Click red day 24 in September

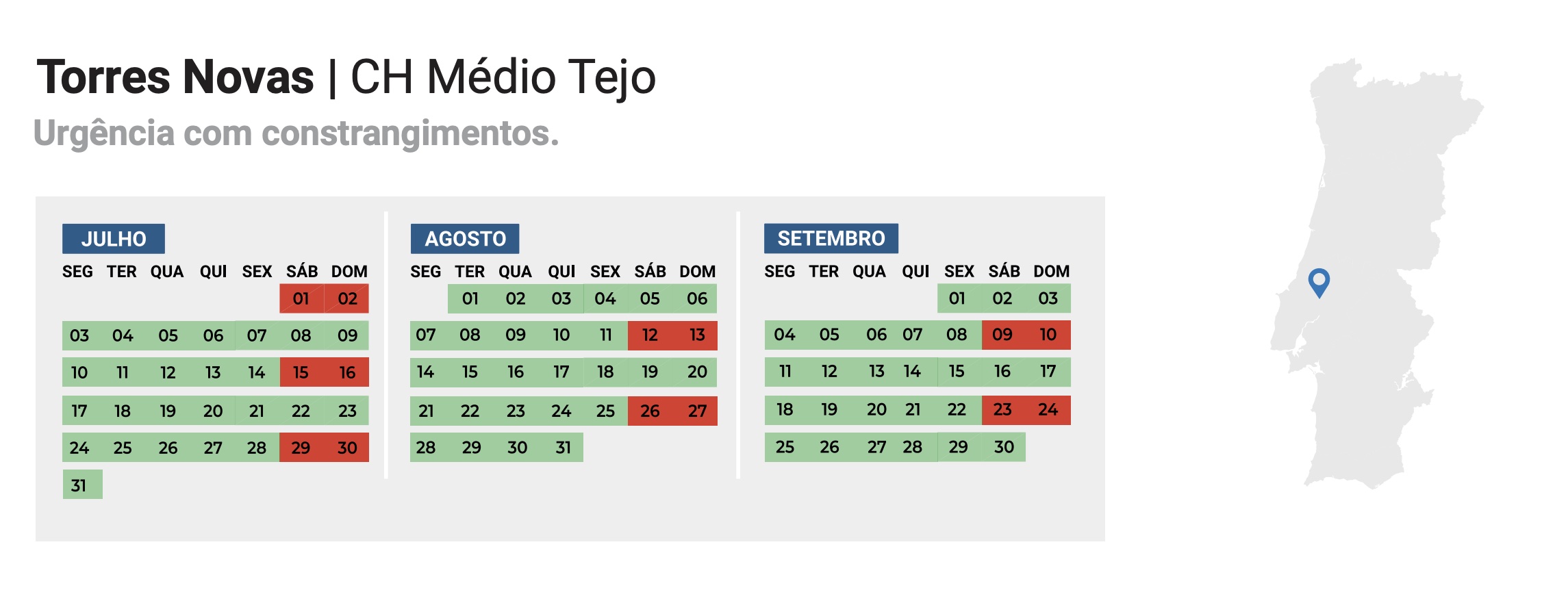1048,410
